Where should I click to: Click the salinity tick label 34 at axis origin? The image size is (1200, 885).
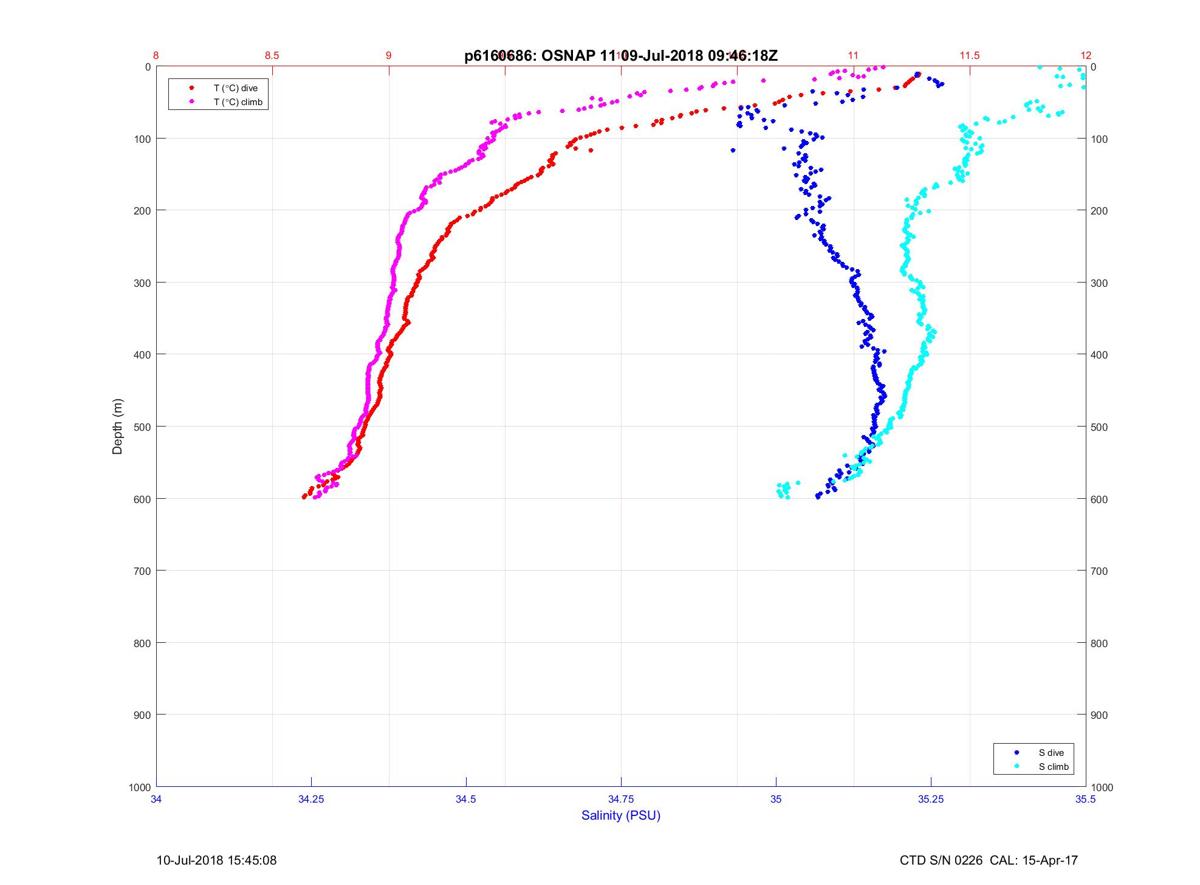[x=157, y=799]
